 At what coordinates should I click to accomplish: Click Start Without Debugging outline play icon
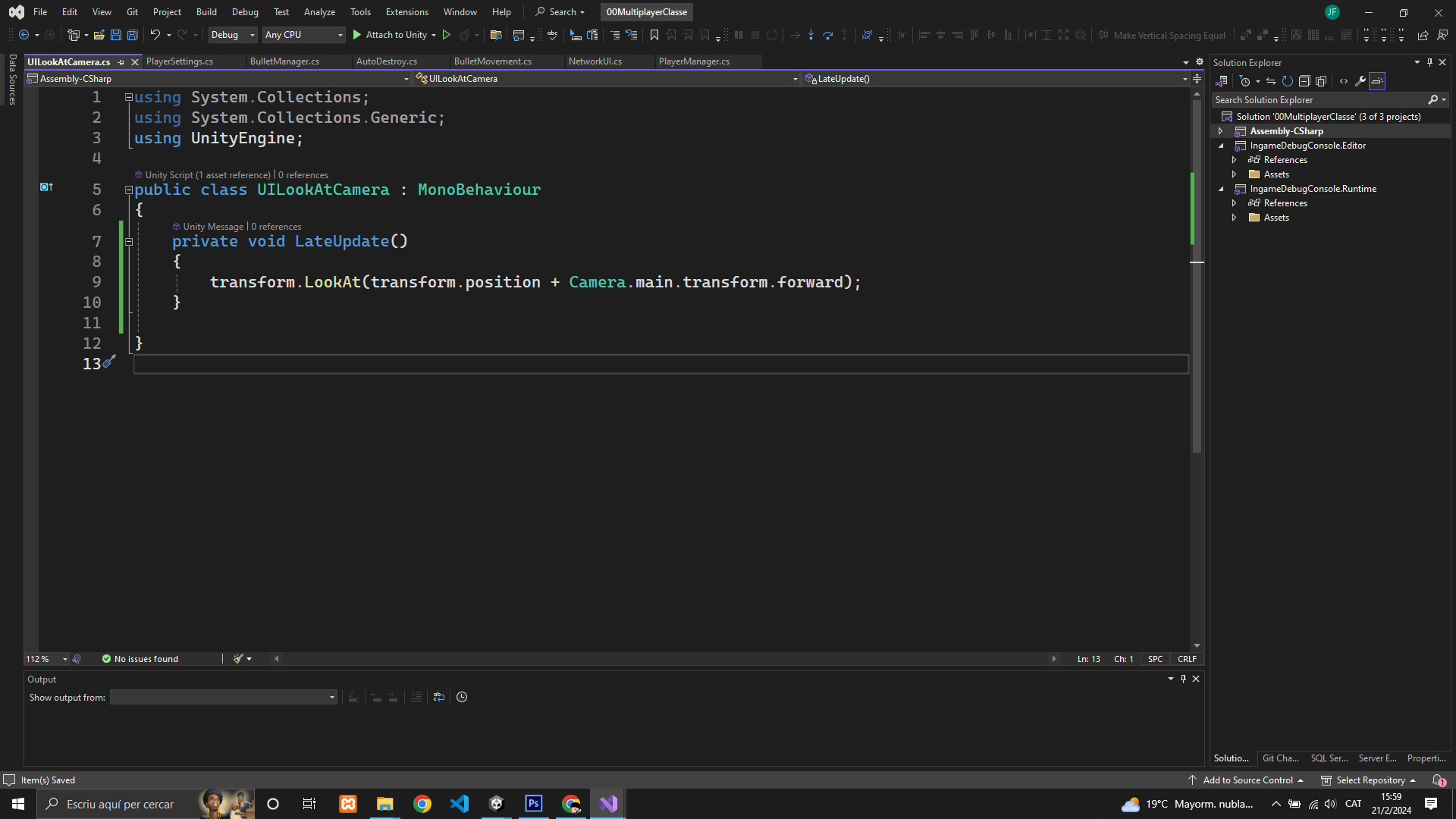pos(447,35)
